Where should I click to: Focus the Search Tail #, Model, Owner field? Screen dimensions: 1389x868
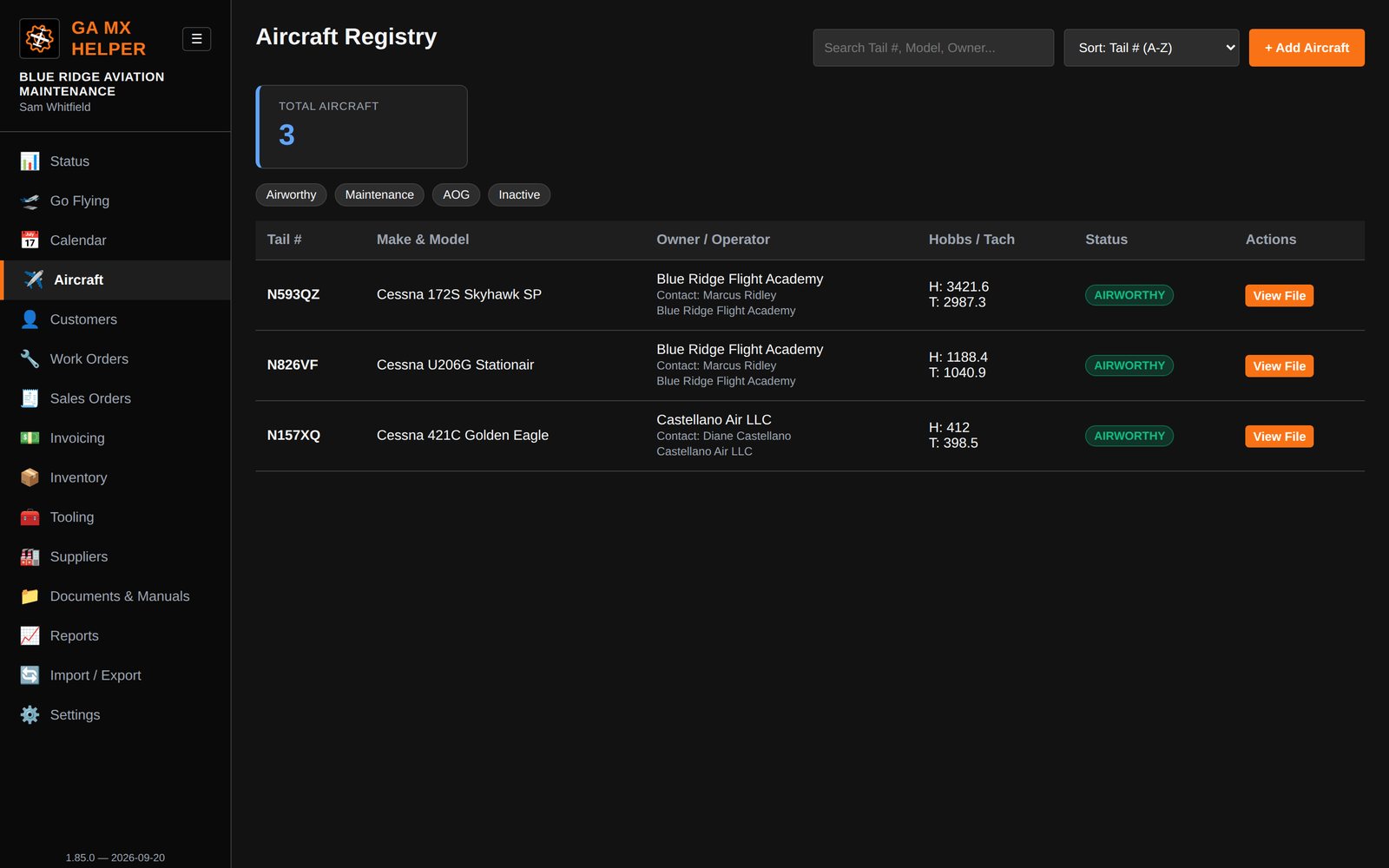point(933,48)
